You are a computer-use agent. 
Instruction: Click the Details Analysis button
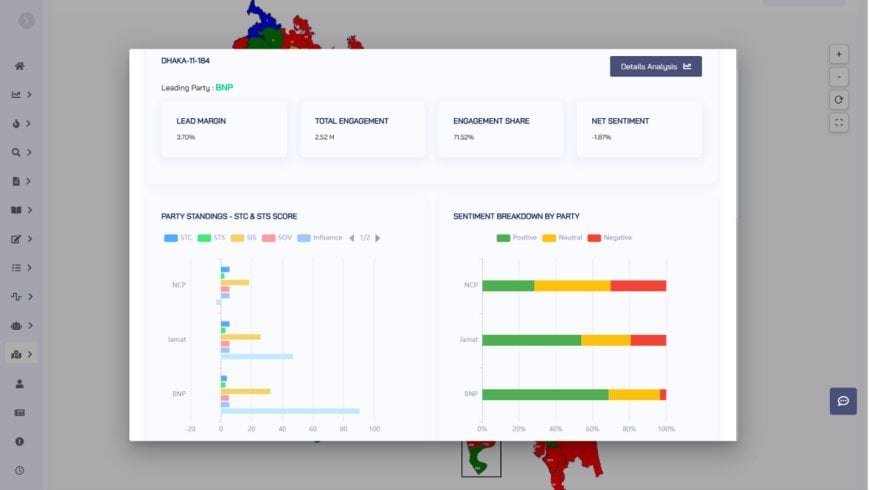click(x=655, y=67)
